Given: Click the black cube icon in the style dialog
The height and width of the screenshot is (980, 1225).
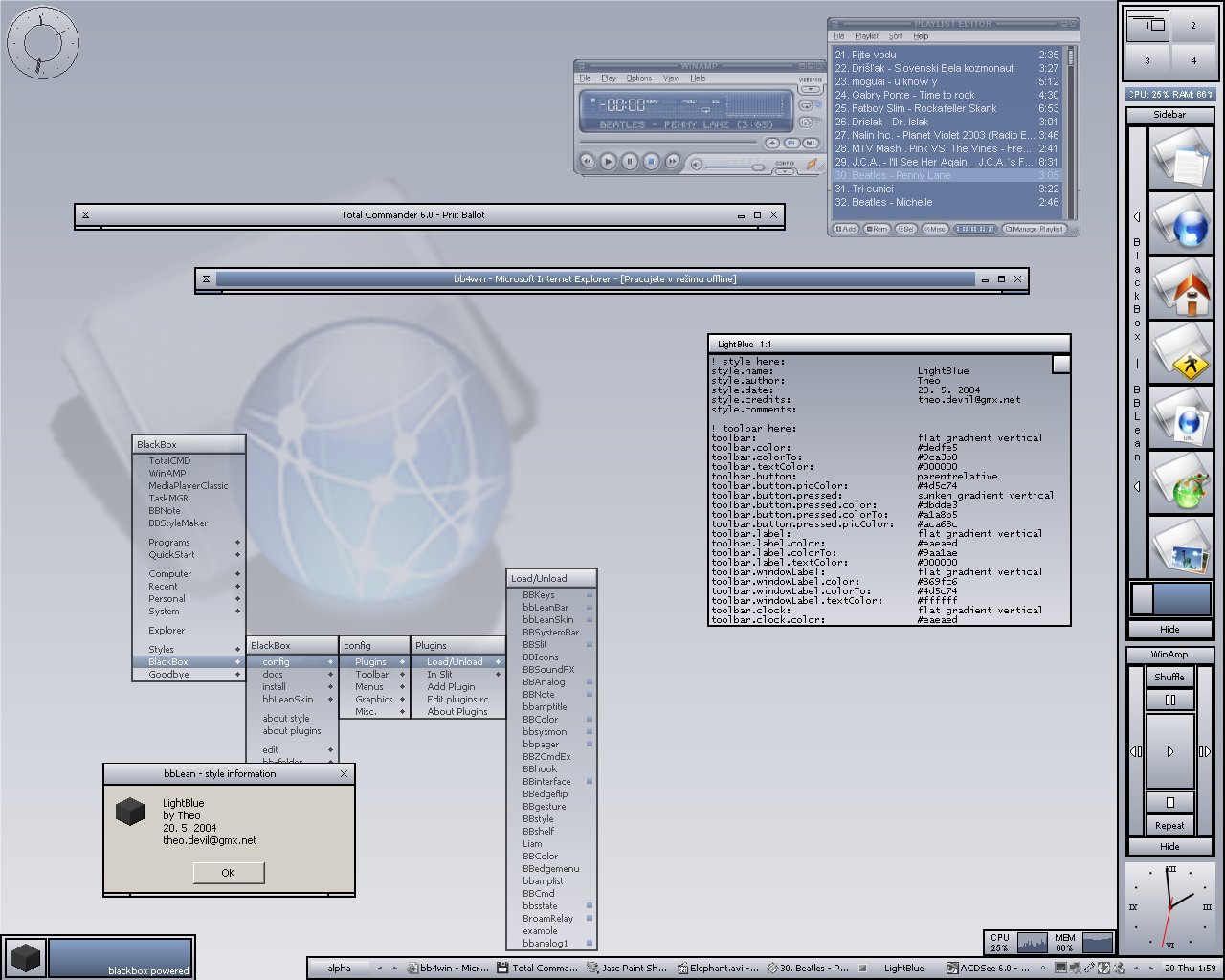Looking at the screenshot, I should pyautogui.click(x=129, y=812).
